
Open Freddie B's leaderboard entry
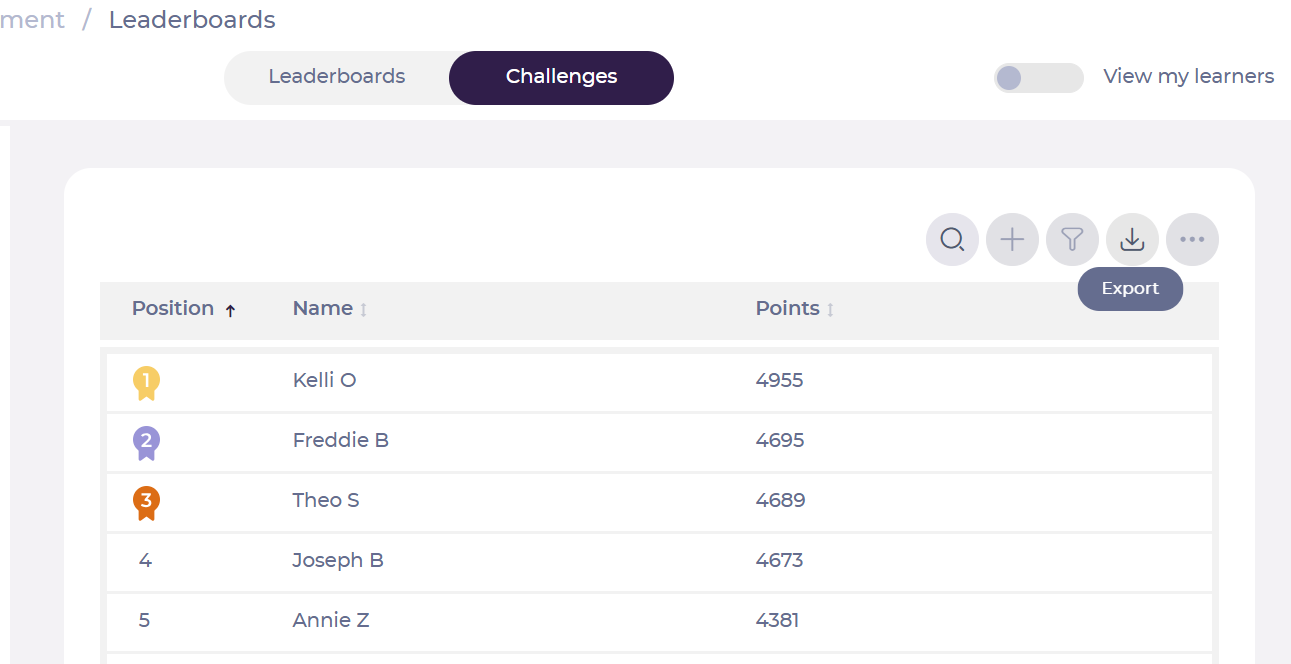pyautogui.click(x=659, y=441)
